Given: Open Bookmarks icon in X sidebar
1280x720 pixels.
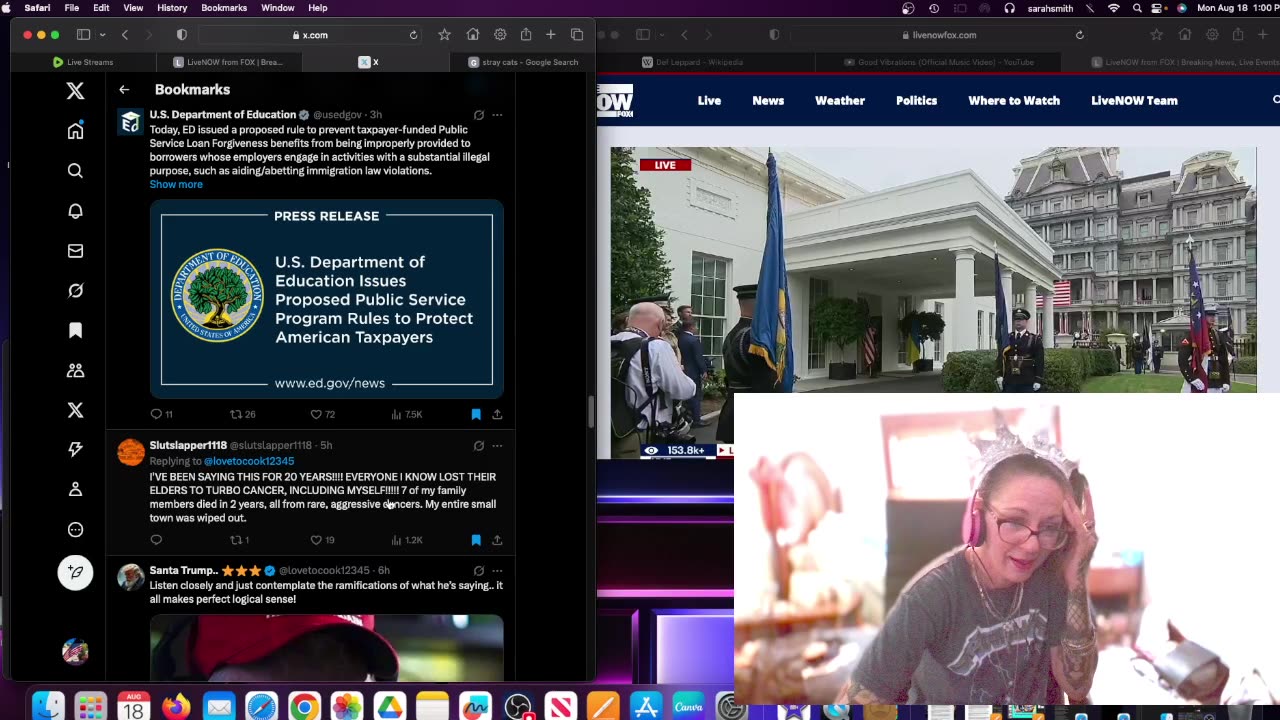Looking at the screenshot, I should point(75,331).
